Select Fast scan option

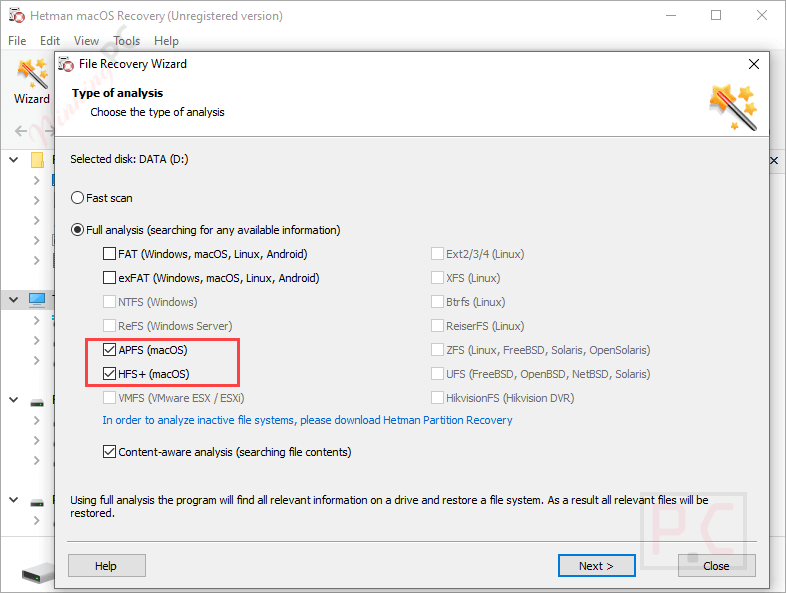pyautogui.click(x=77, y=198)
